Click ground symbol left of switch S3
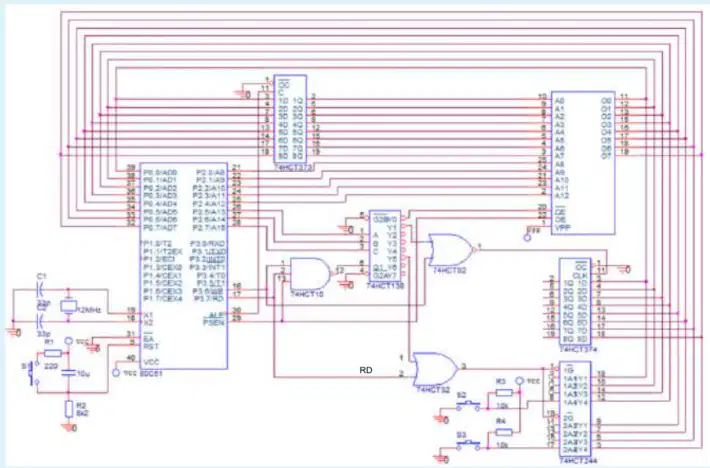The image size is (710, 468). point(443,459)
